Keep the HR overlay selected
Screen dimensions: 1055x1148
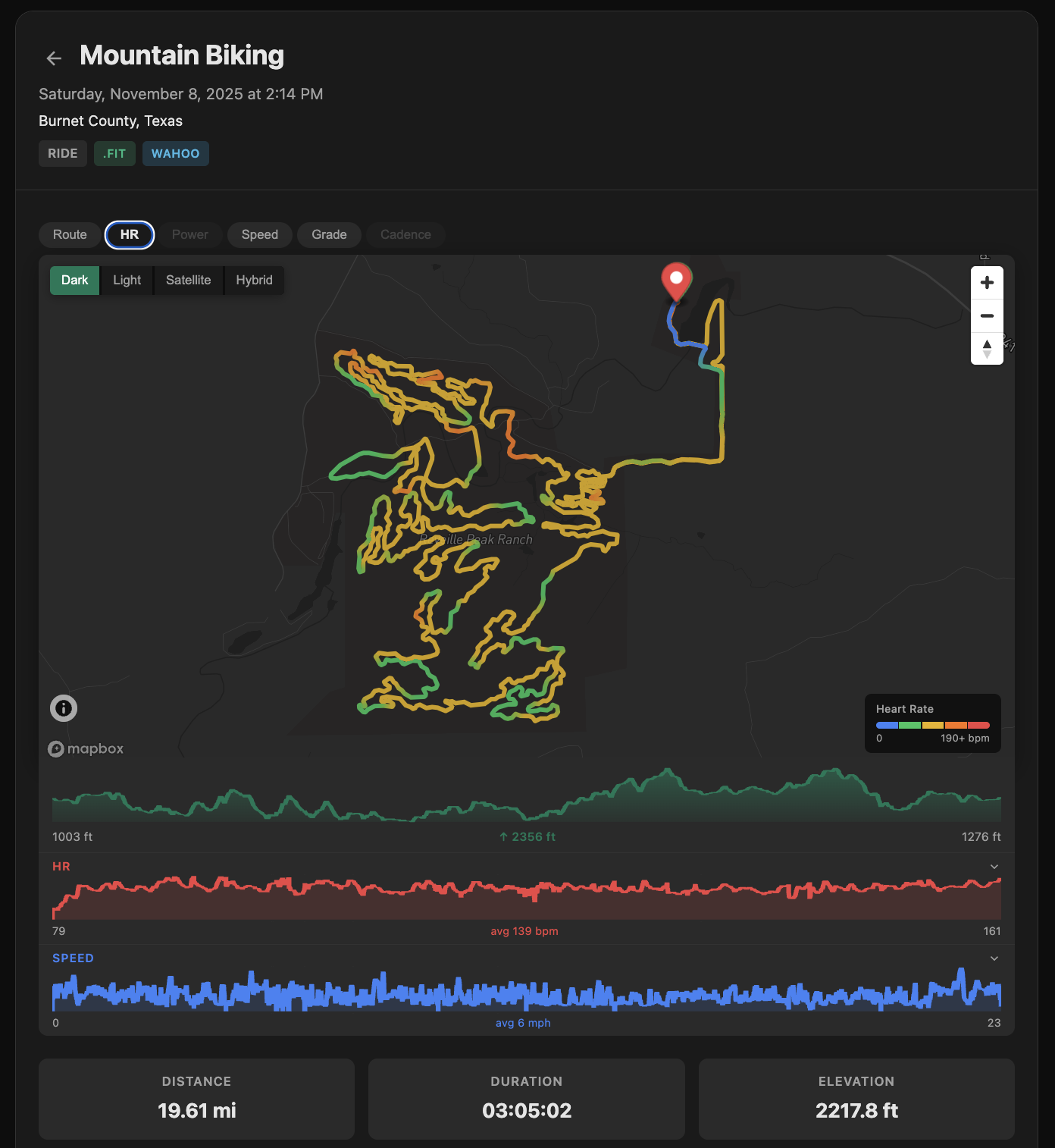coord(129,234)
